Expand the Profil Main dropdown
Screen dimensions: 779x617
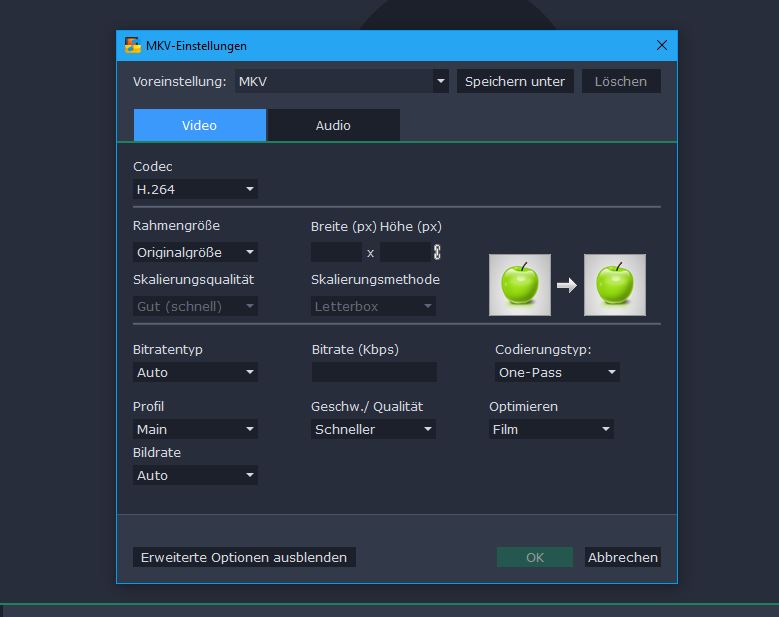[195, 429]
